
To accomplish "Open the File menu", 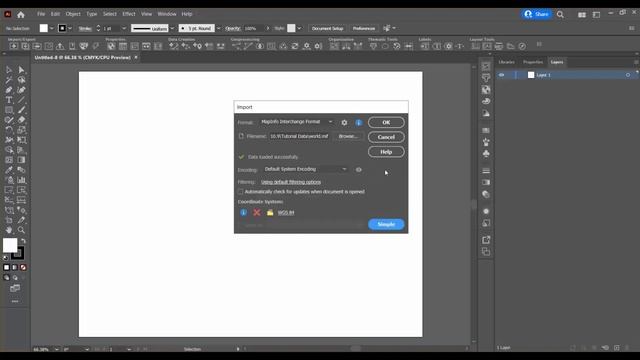I will (41, 14).
